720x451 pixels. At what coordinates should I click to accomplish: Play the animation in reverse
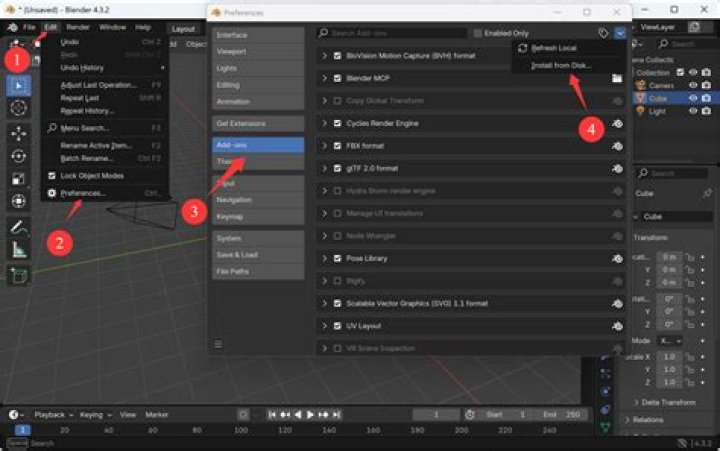(x=298, y=415)
